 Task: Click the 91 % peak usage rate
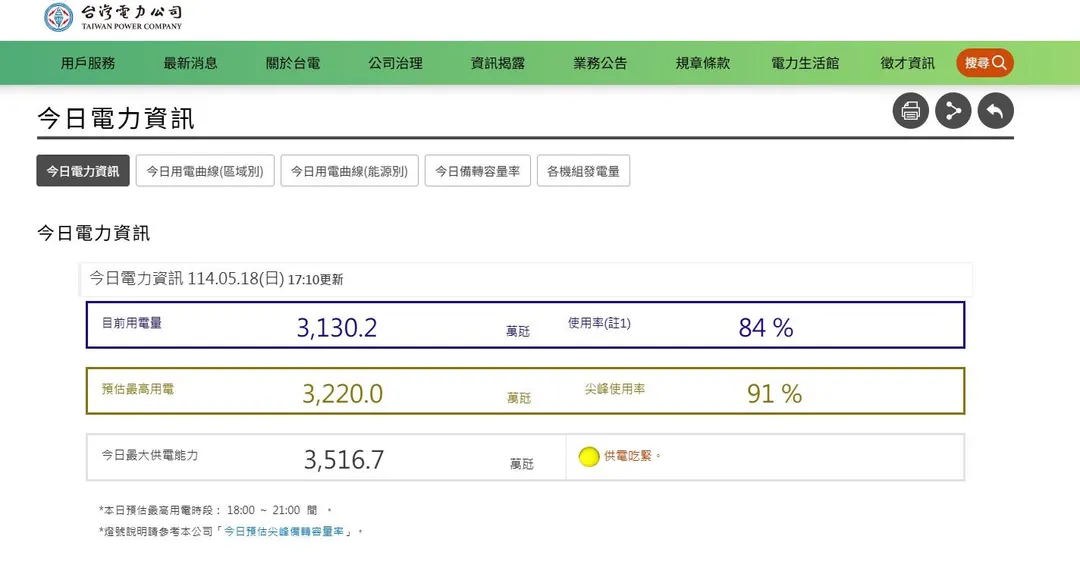[774, 394]
